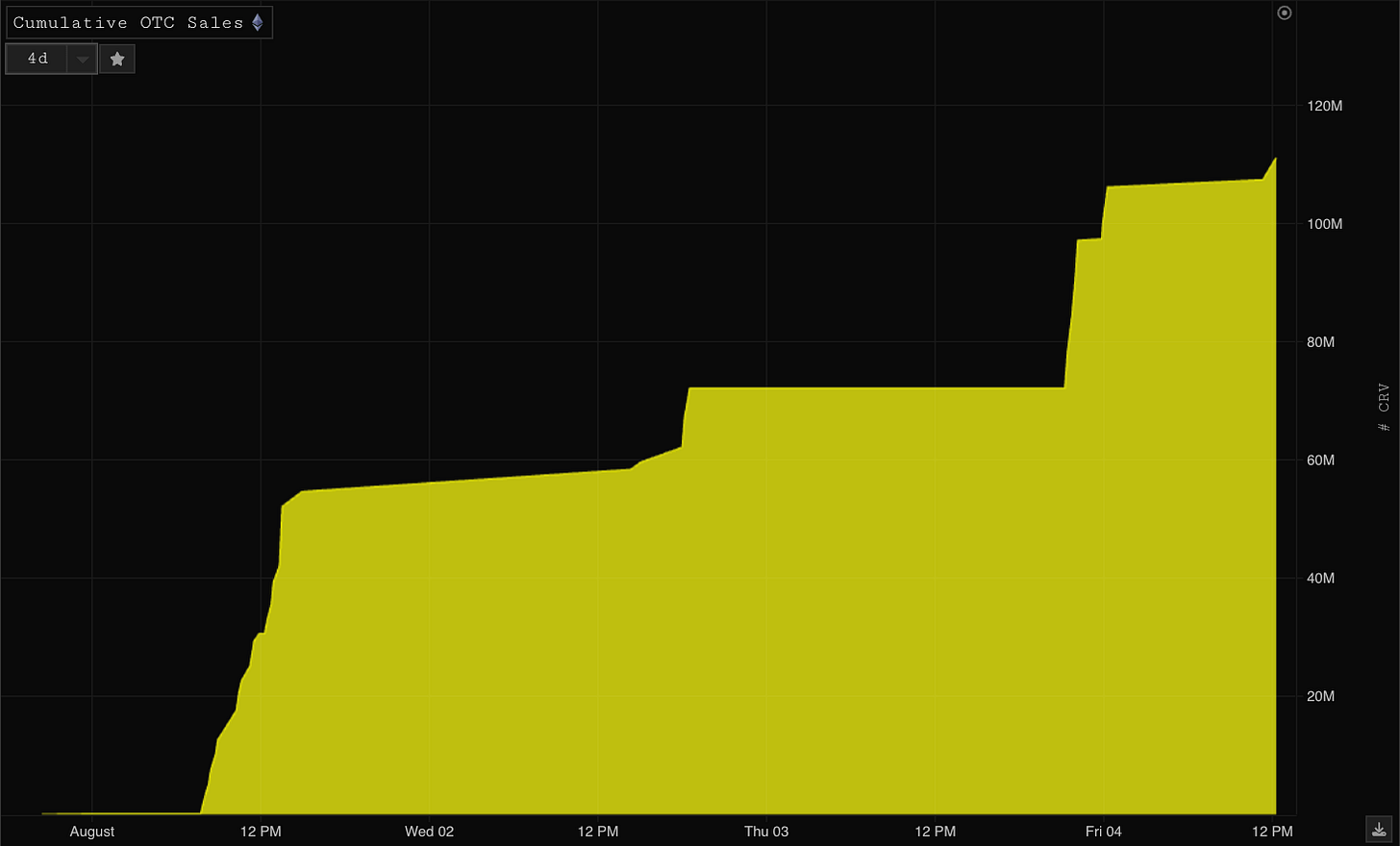Click the 120M y-axis label
Screen dimensions: 1400x846
click(x=1324, y=106)
